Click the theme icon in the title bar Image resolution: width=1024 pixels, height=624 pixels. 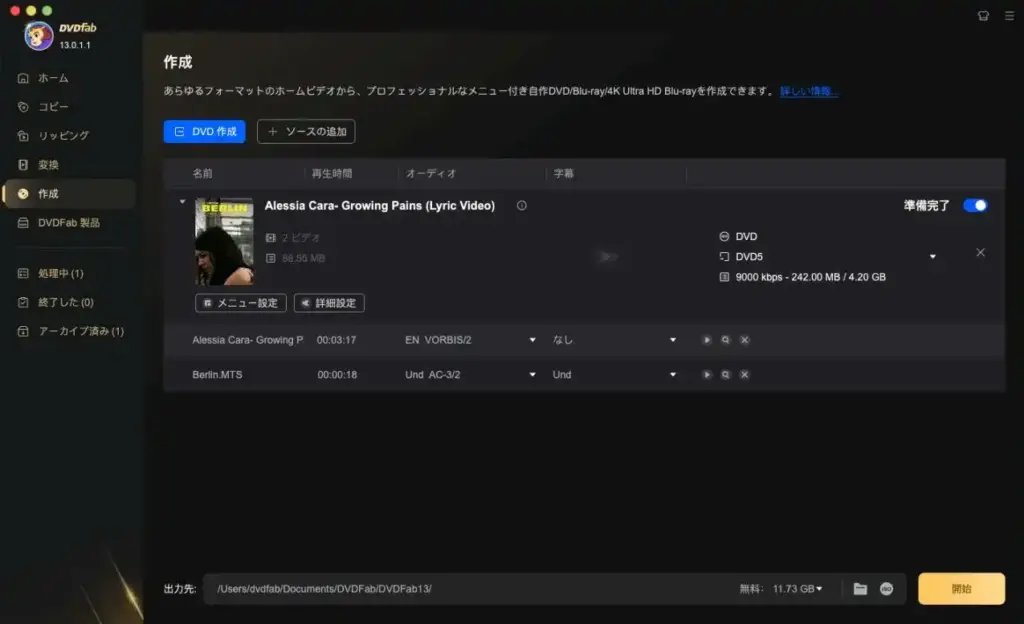(983, 16)
